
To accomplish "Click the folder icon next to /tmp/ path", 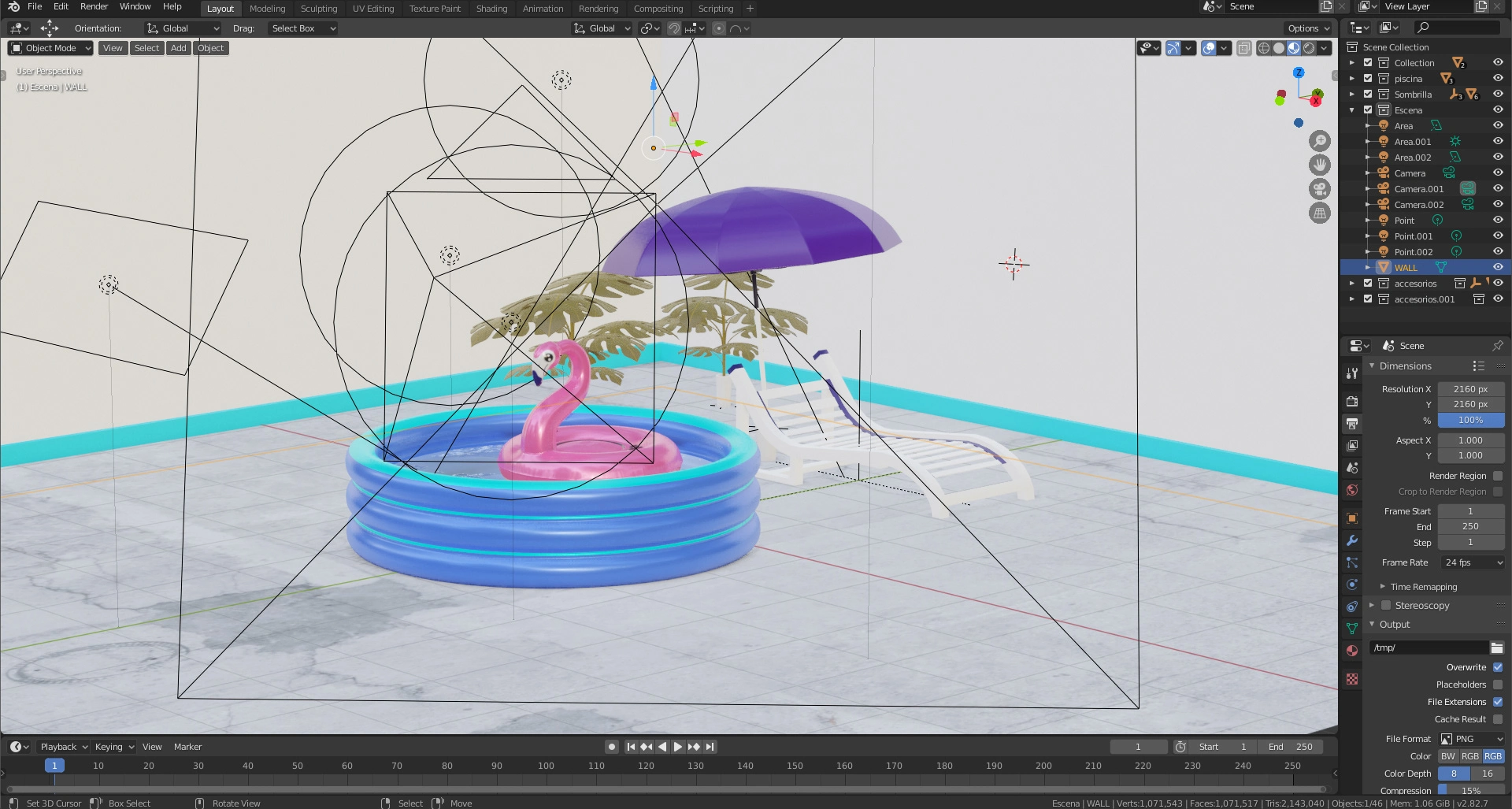I will (1497, 648).
